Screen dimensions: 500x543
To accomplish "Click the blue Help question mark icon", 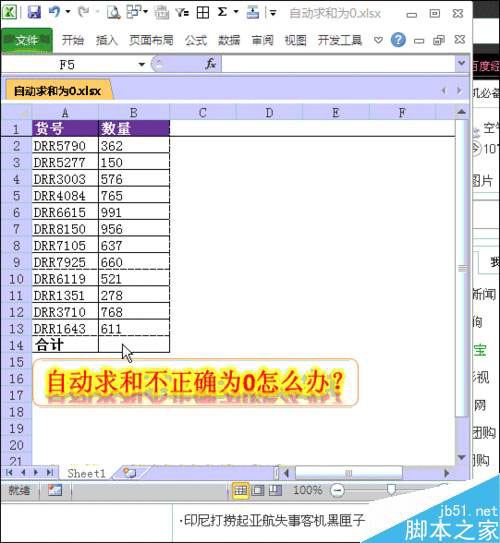I will coord(398,40).
